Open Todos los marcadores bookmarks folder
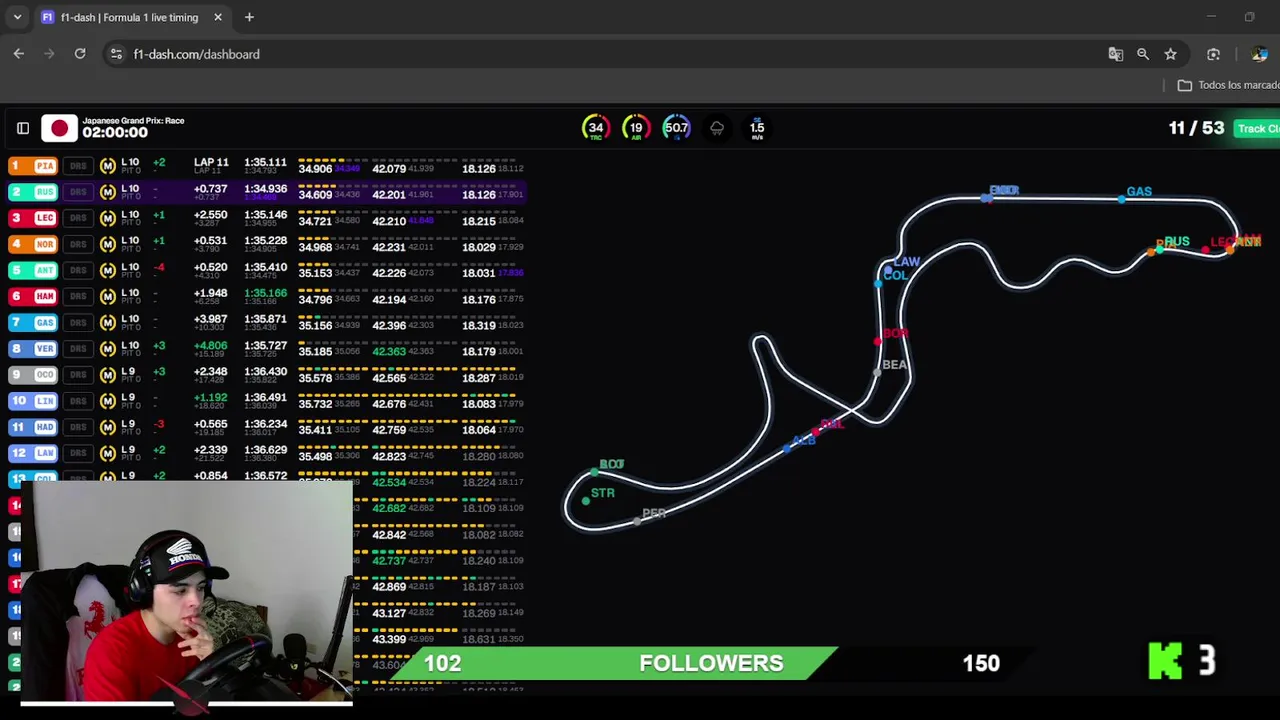 tap(1228, 85)
